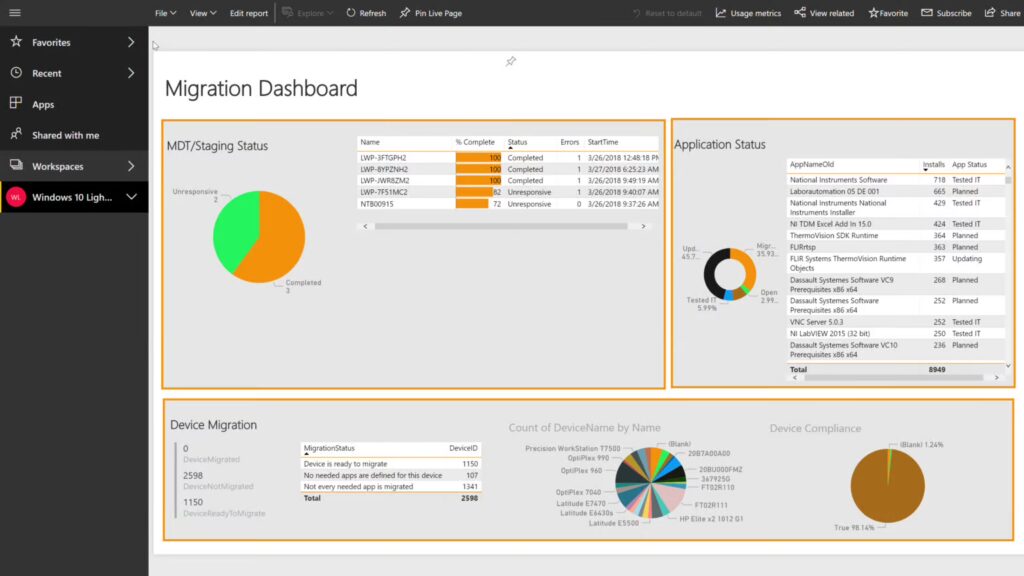Click the Usage metrics chart icon
Image resolution: width=1024 pixels, height=576 pixels.
[720, 12]
